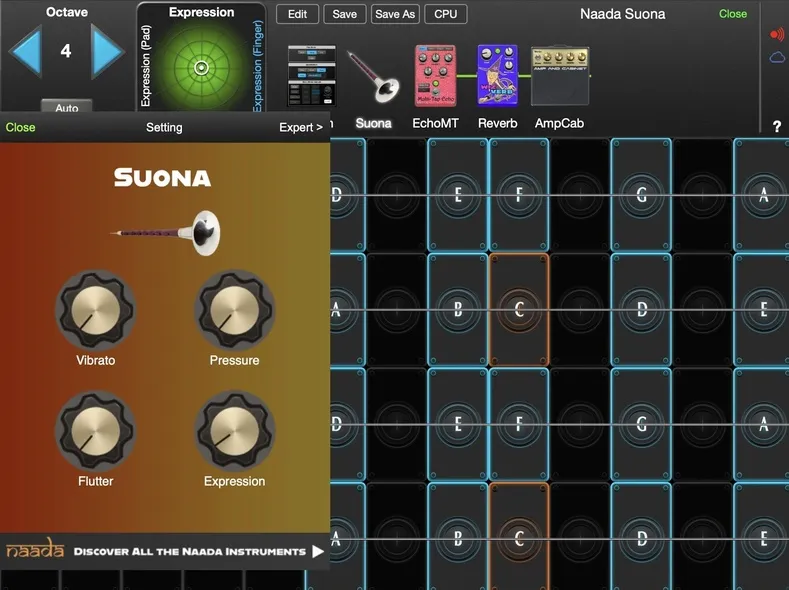Click the play arrow on Naada banner

pyautogui.click(x=318, y=552)
